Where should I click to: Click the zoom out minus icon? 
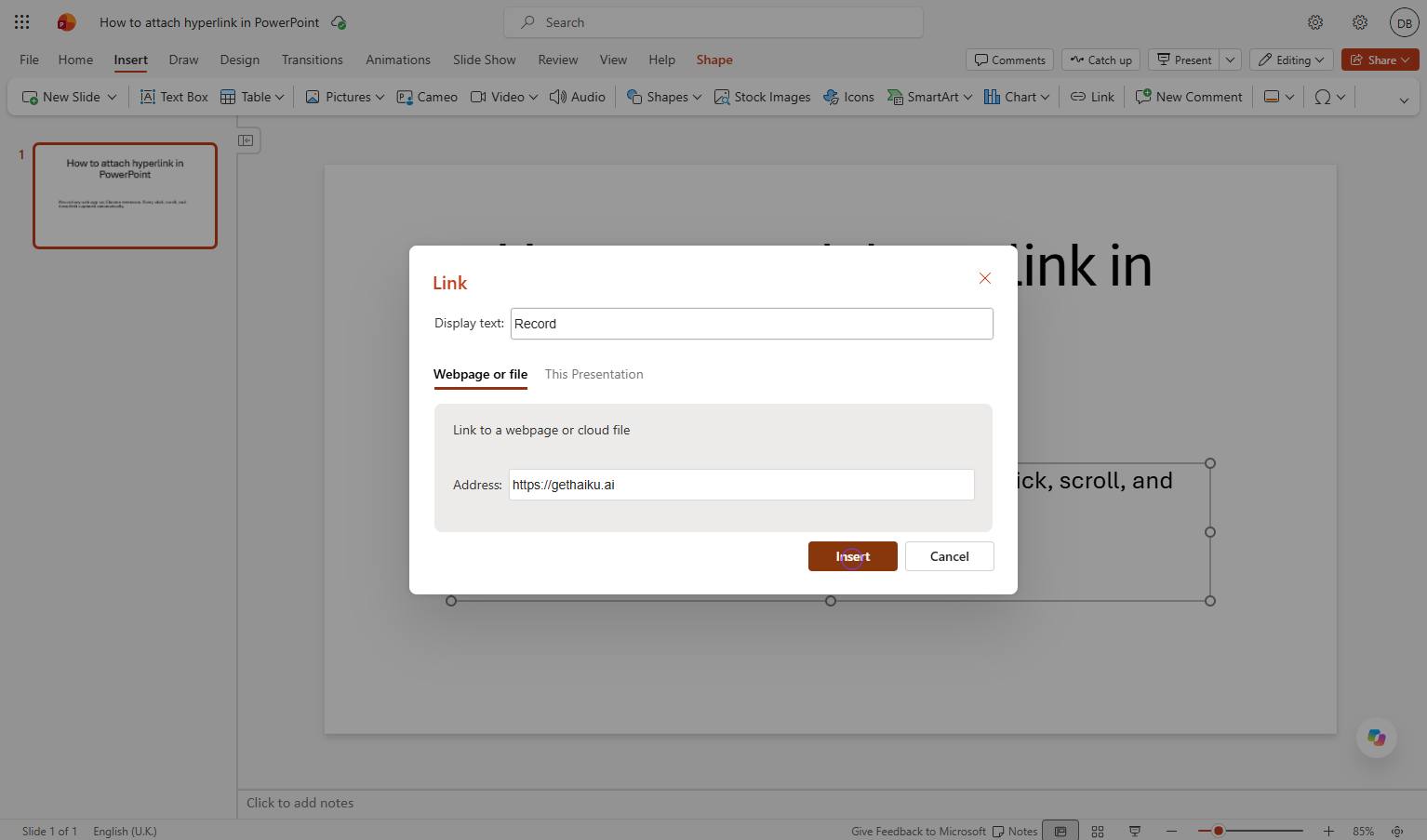point(1171,831)
